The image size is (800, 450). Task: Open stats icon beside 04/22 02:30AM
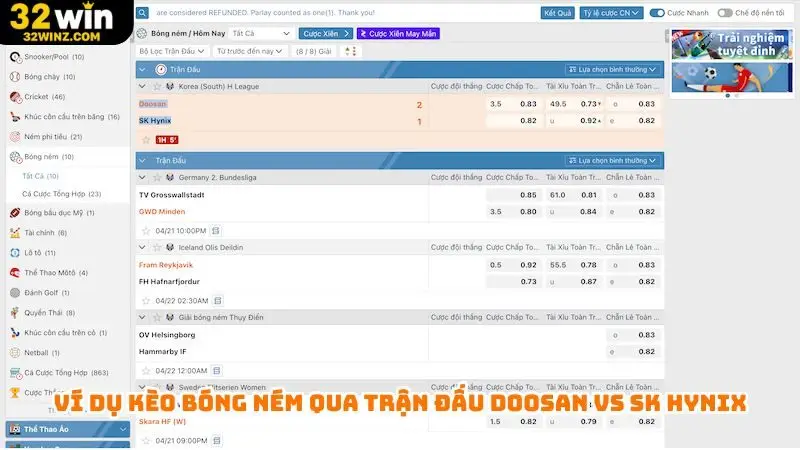[x=218, y=301]
